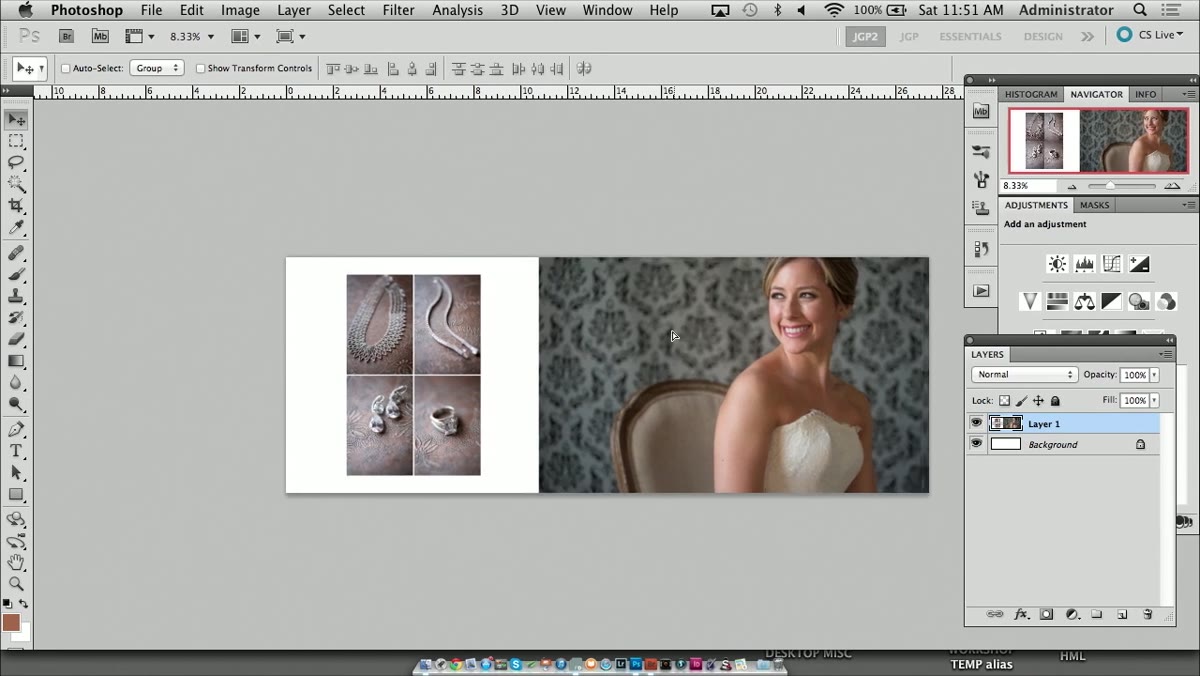
Task: Open the Auto-Select Group dropdown
Action: 157,68
